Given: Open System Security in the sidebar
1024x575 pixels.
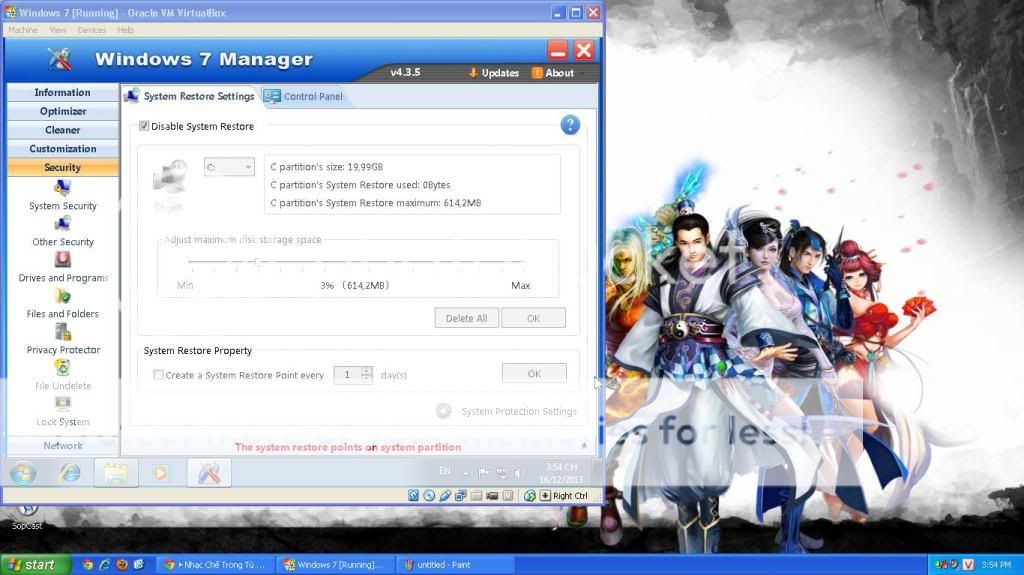Looking at the screenshot, I should click(x=62, y=195).
